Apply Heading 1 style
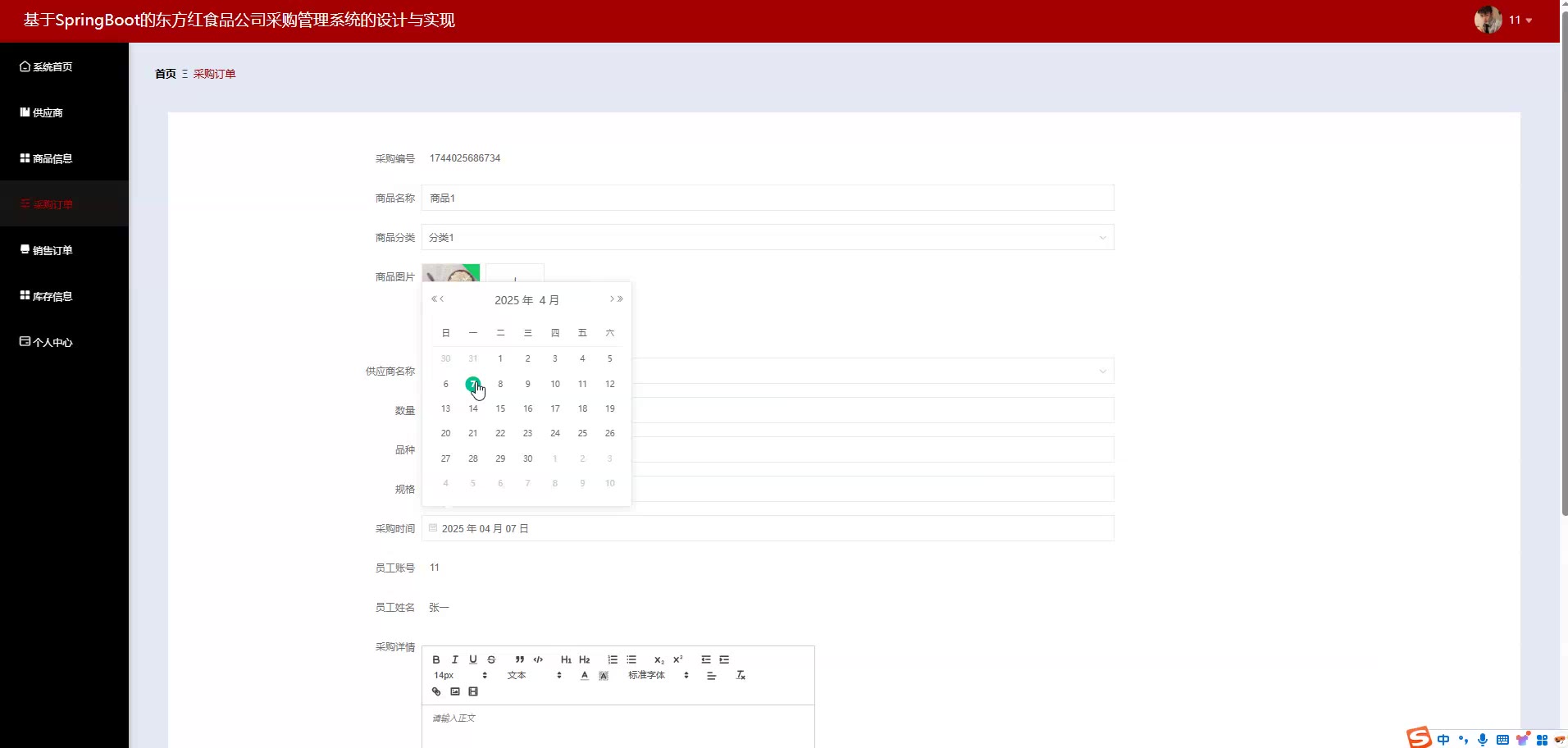 pos(566,659)
